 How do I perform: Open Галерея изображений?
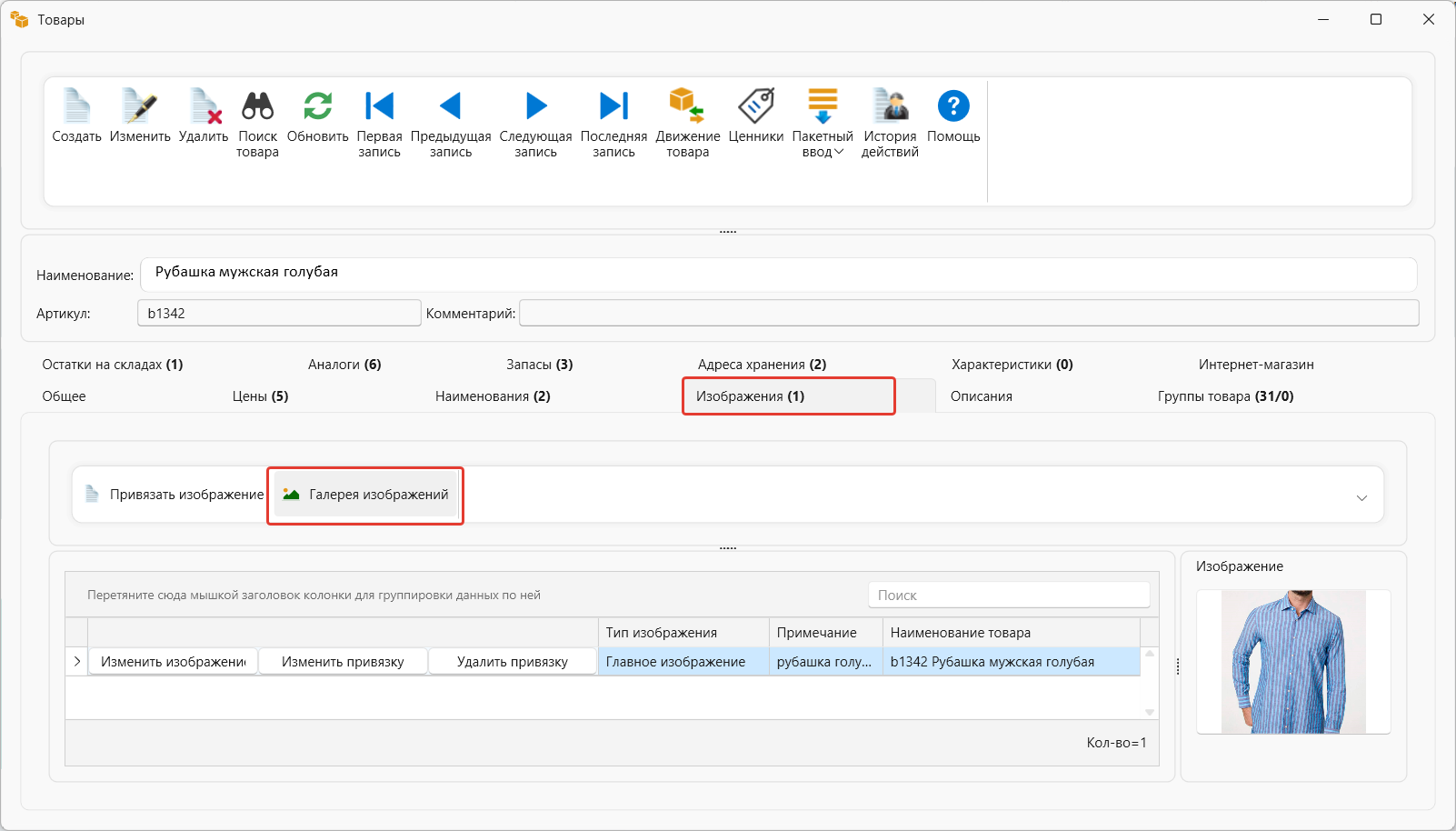click(x=365, y=495)
